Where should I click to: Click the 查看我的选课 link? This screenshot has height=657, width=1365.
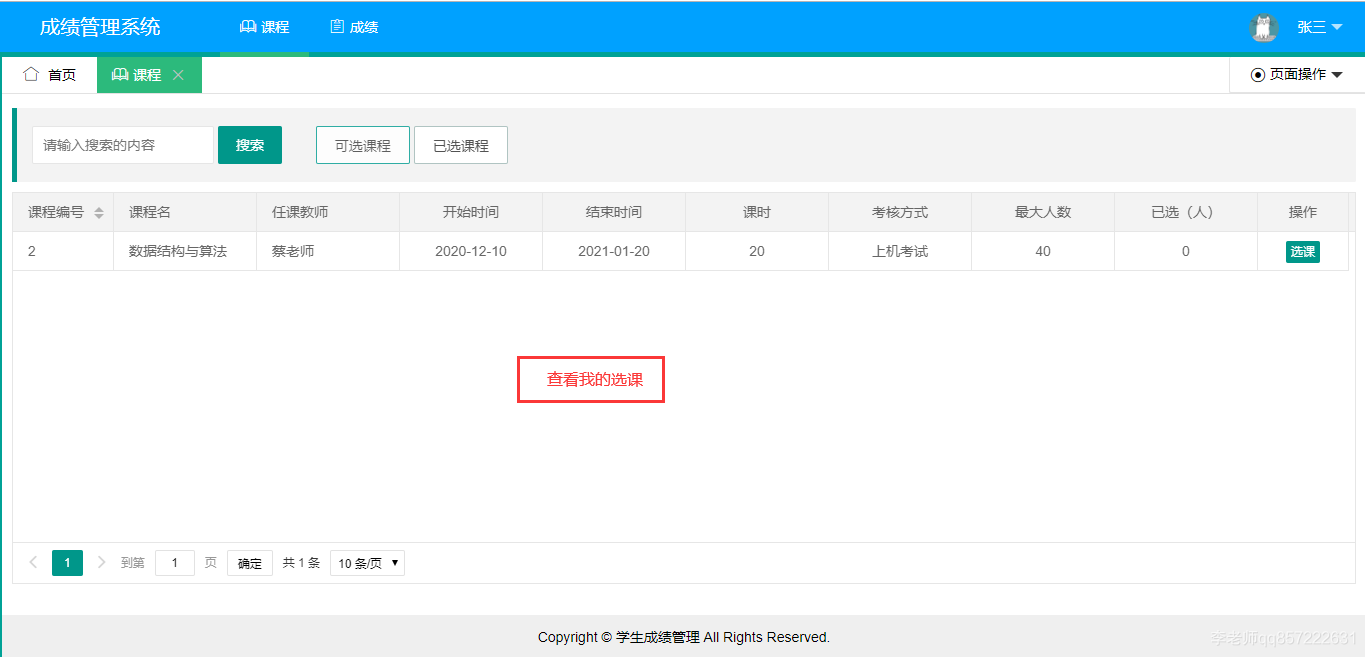pyautogui.click(x=590, y=379)
